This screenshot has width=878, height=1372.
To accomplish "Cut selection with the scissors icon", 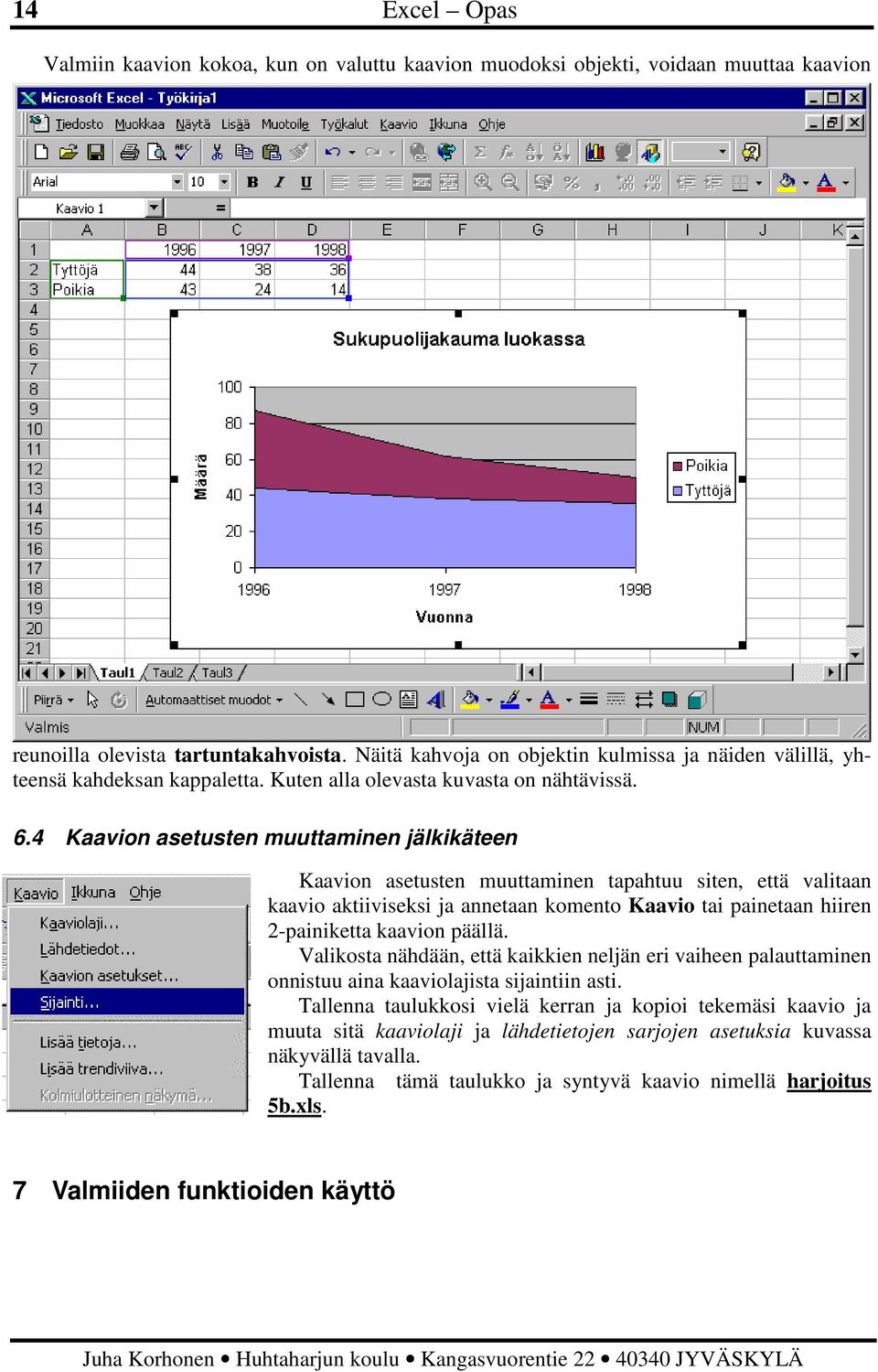I will 217,152.
